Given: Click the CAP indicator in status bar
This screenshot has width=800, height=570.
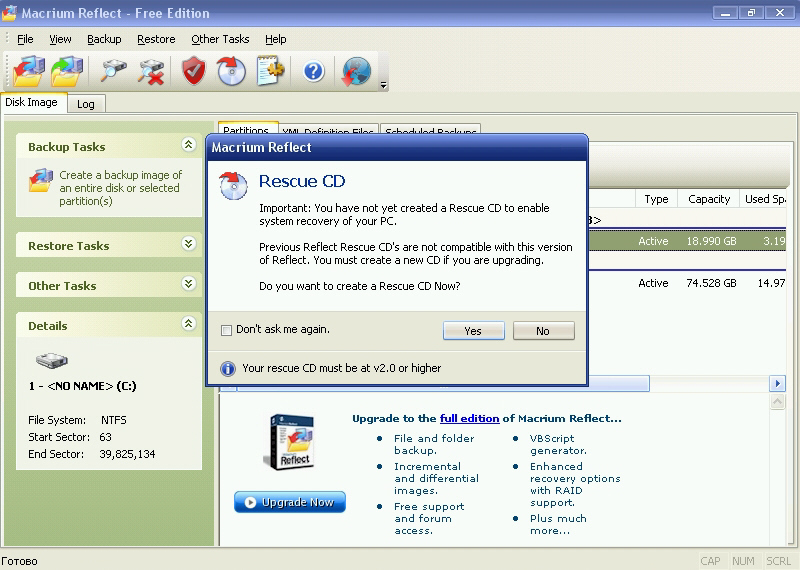Looking at the screenshot, I should 710,561.
